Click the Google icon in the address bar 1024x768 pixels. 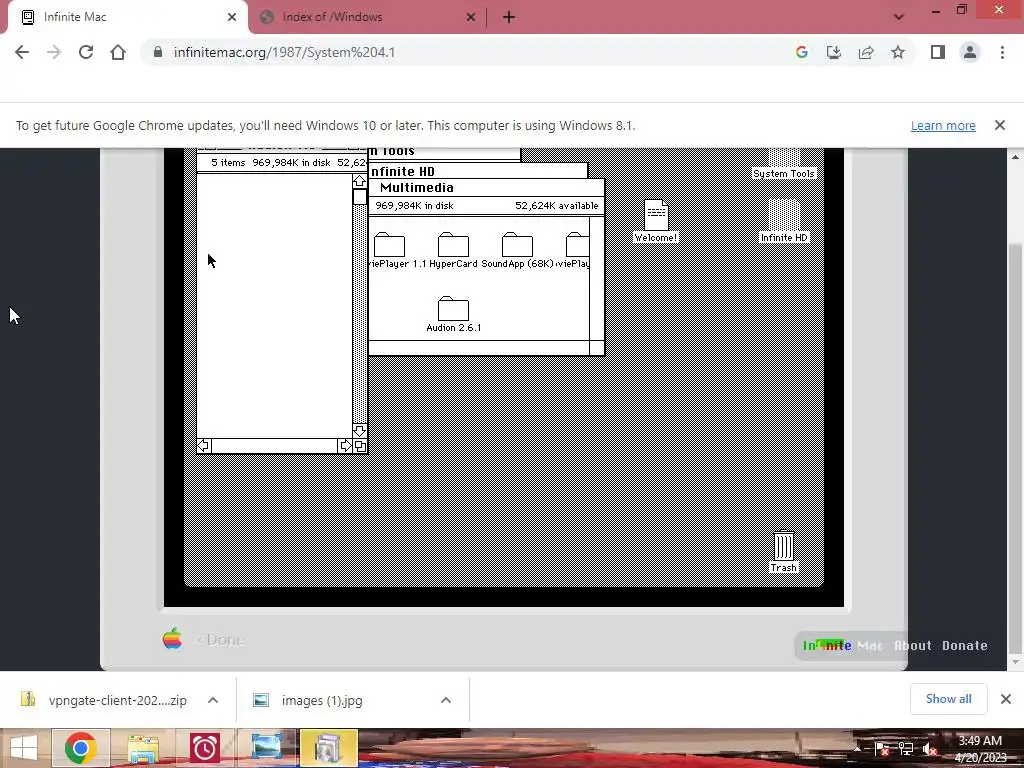(x=802, y=52)
